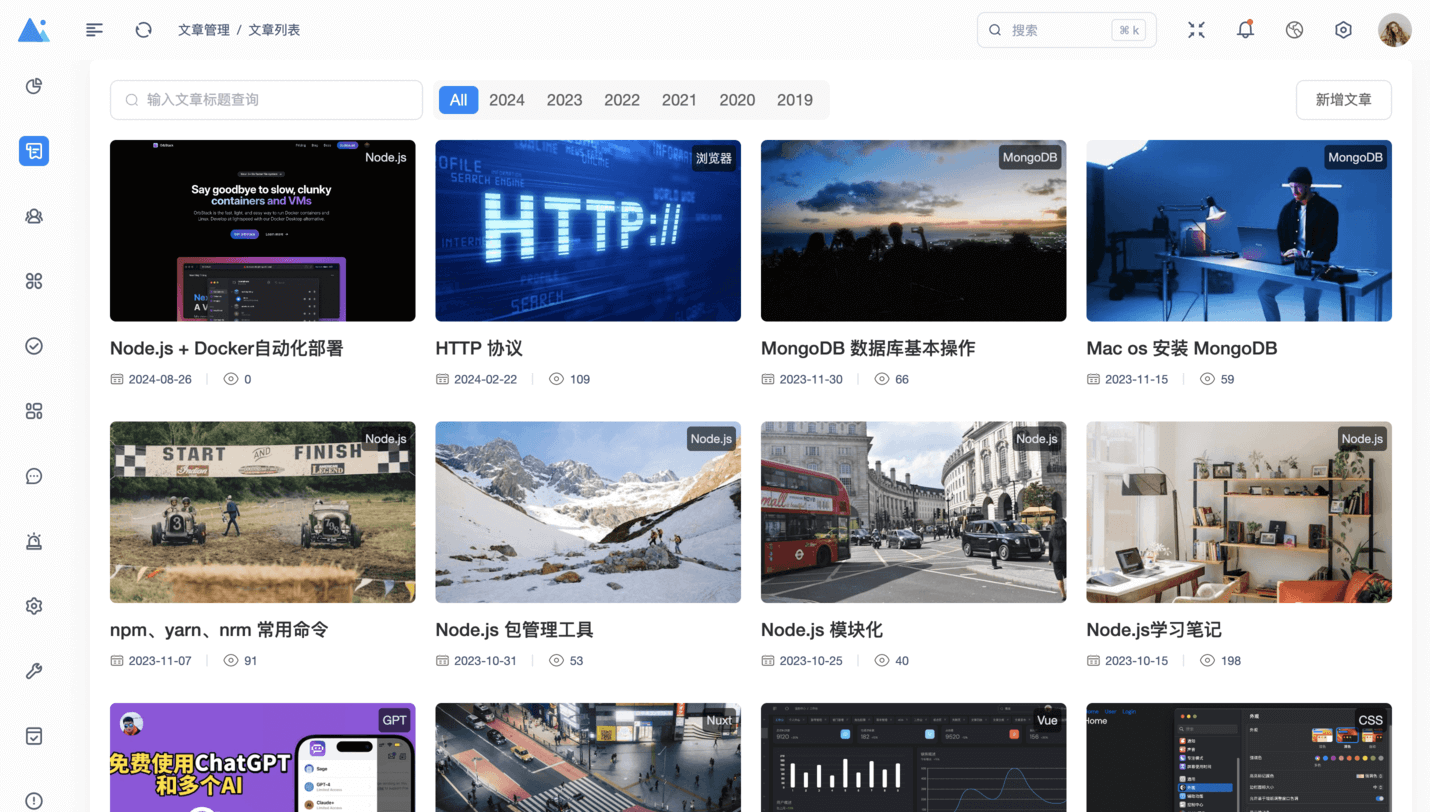Click the 浏览器 tag on HTTP card
This screenshot has height=812, width=1430.
coord(714,158)
